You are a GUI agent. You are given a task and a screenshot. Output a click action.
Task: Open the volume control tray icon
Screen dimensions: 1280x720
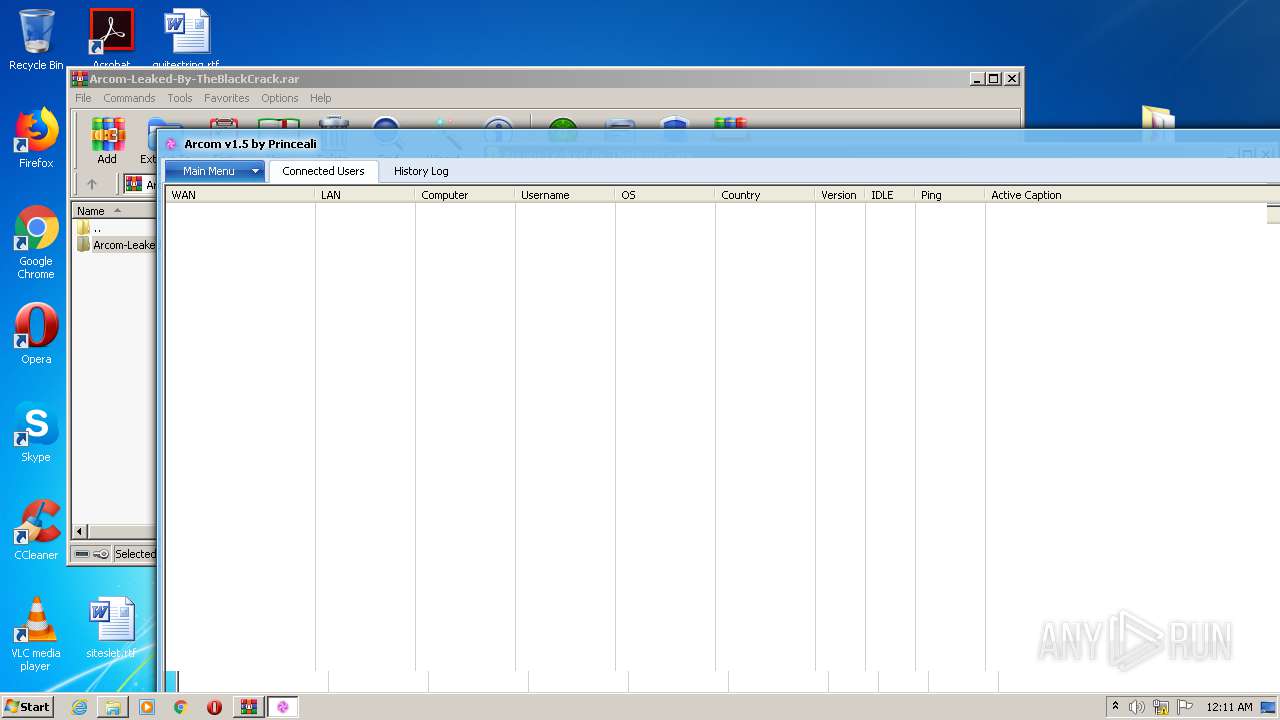coord(1137,707)
